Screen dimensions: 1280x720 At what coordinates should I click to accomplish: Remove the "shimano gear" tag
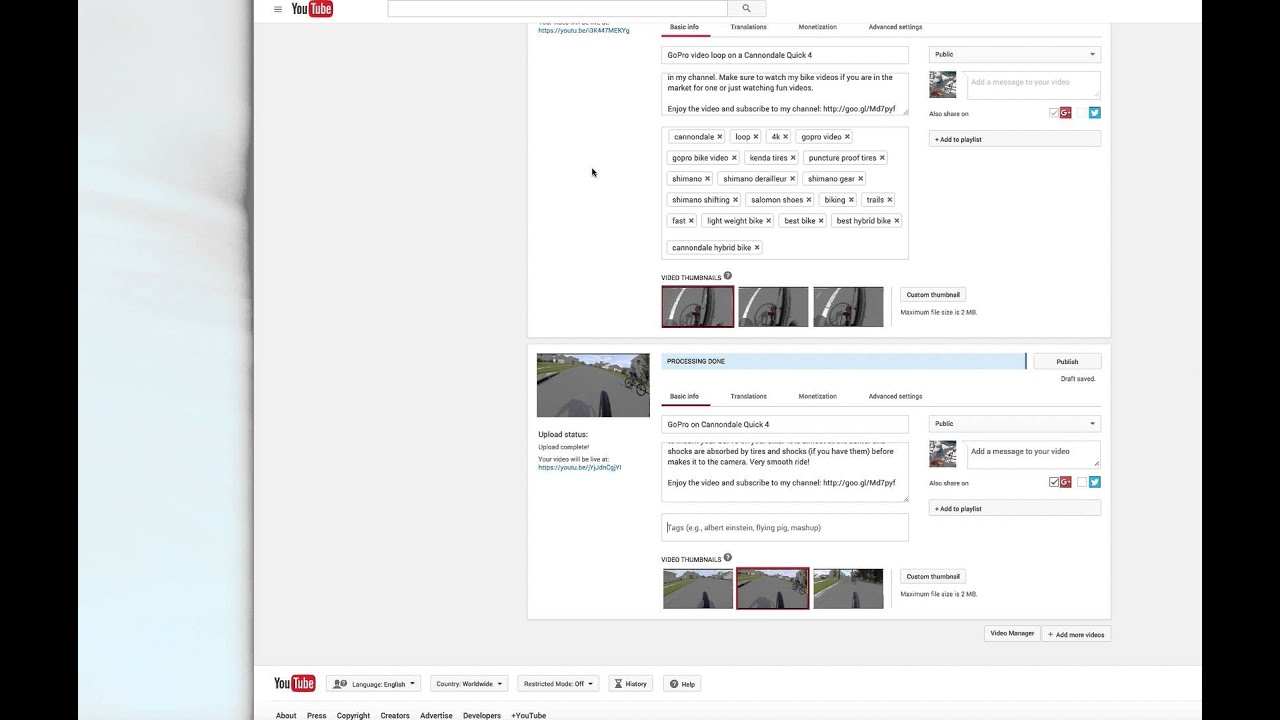[860, 179]
